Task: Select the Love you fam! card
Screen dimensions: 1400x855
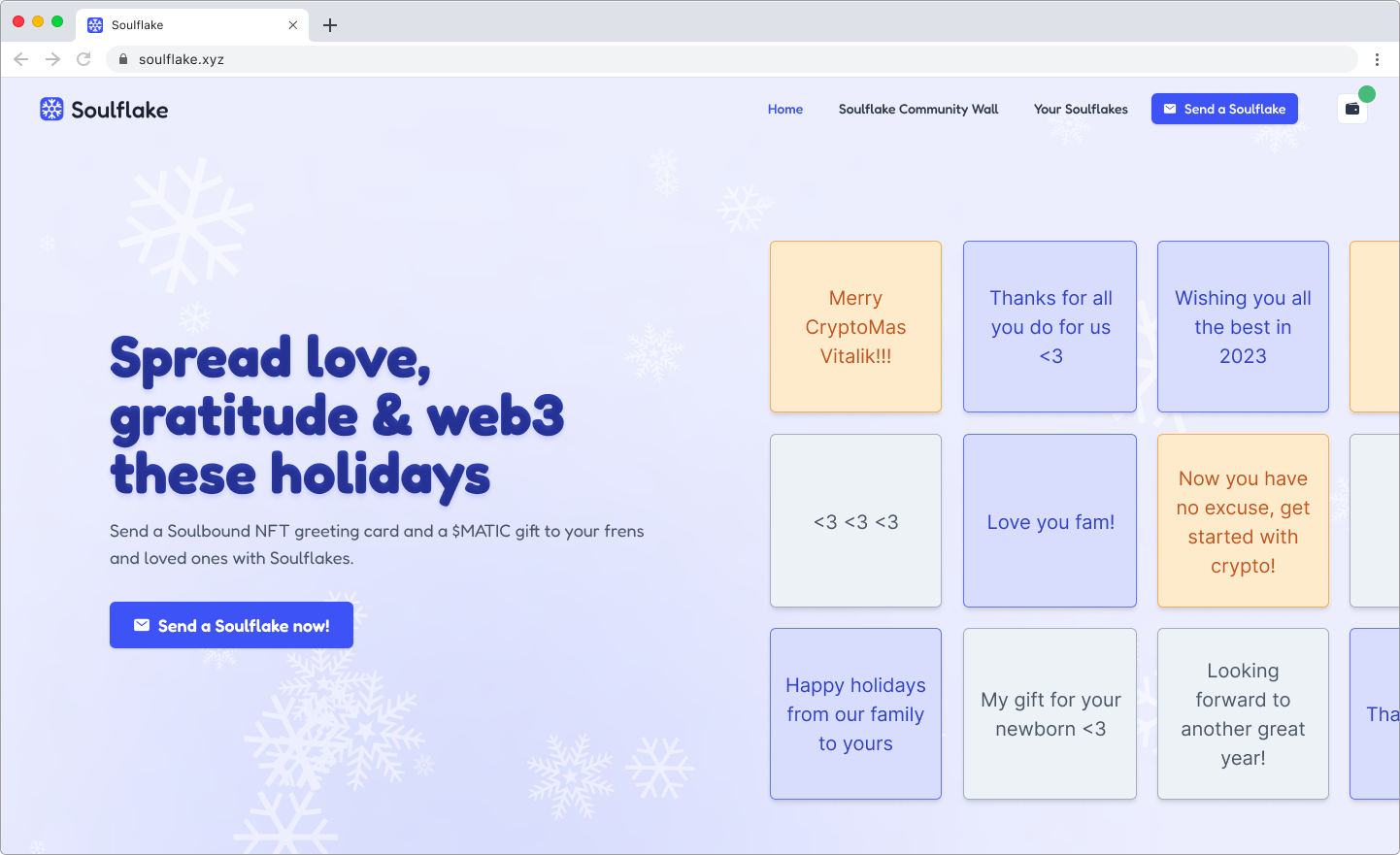Action: [1050, 521]
